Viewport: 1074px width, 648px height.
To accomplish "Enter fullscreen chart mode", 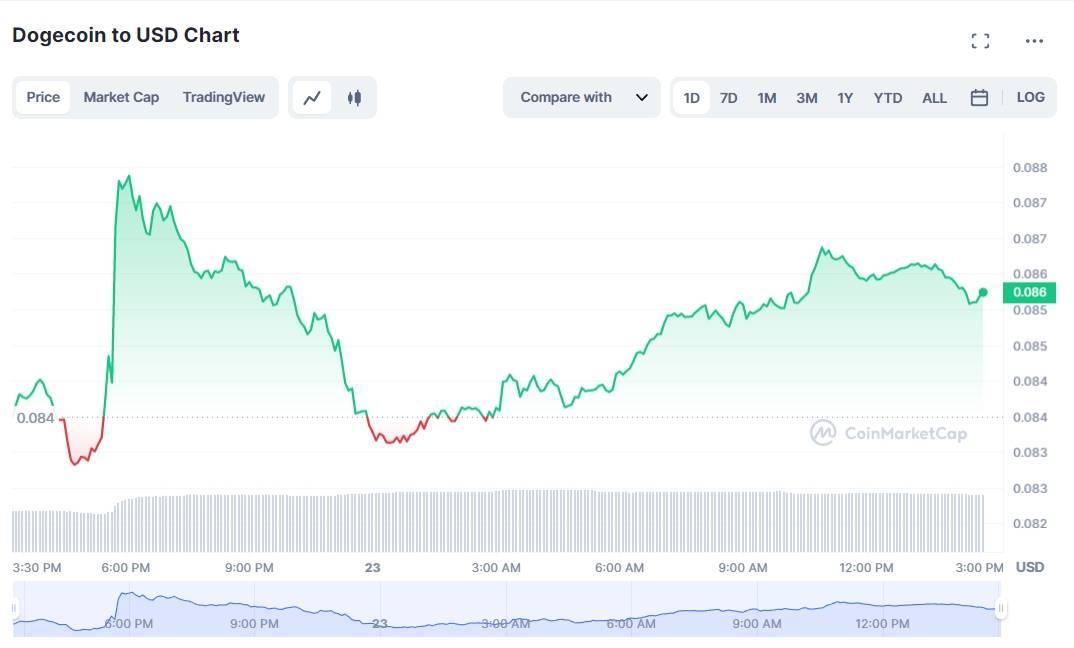I will point(980,41).
